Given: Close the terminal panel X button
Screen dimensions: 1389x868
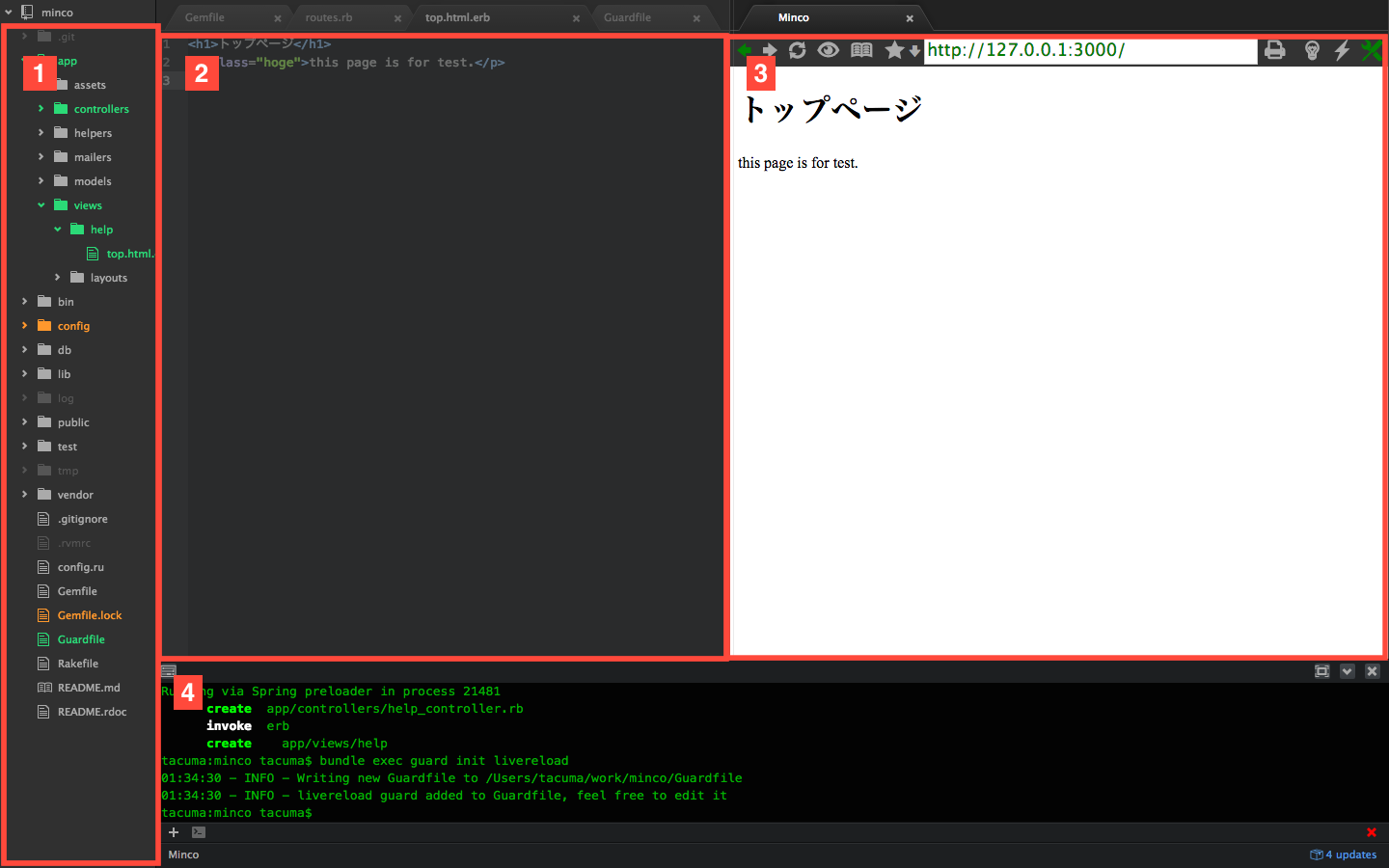Looking at the screenshot, I should coord(1373,671).
